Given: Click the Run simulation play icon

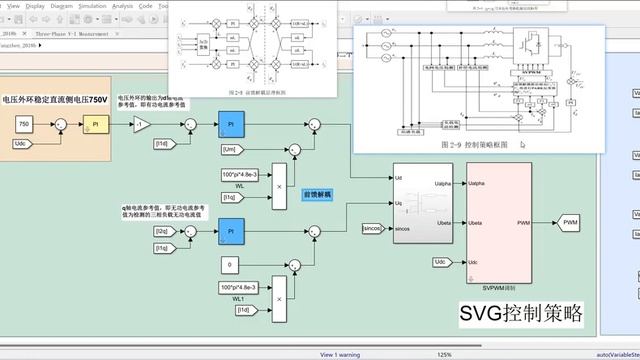Looking at the screenshot, I should coord(154,19).
